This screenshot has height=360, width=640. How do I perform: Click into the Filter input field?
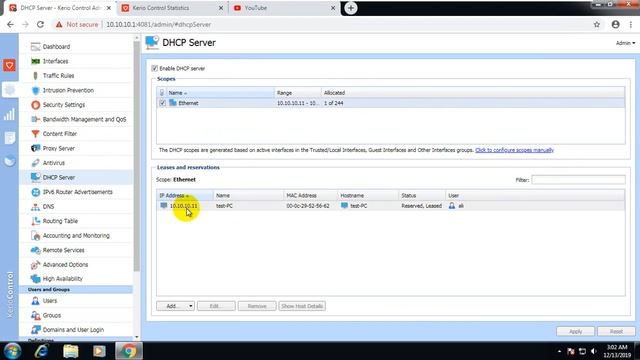[578, 180]
